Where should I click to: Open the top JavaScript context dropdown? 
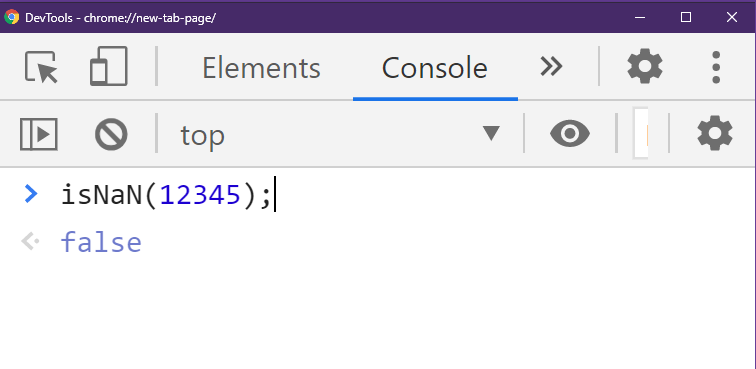[x=340, y=135]
